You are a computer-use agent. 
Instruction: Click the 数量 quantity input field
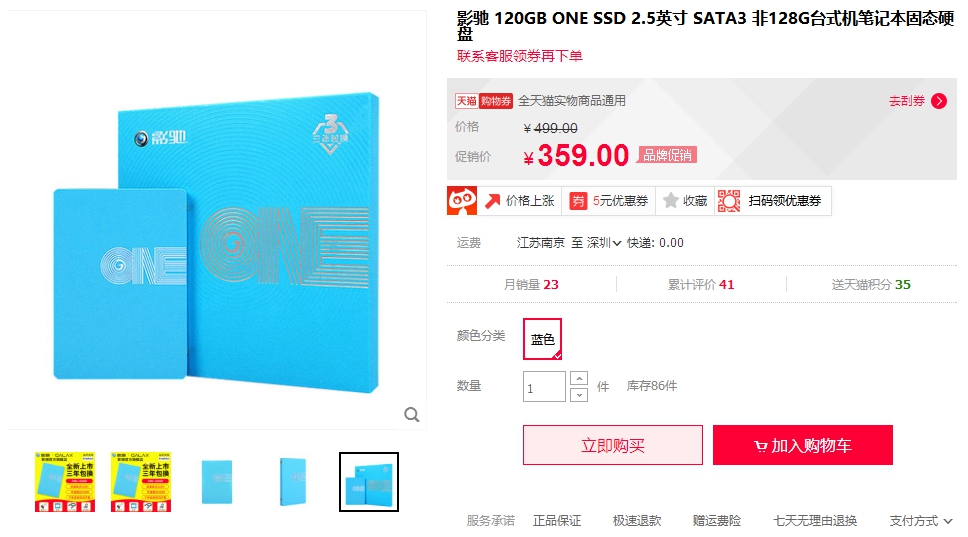point(544,387)
